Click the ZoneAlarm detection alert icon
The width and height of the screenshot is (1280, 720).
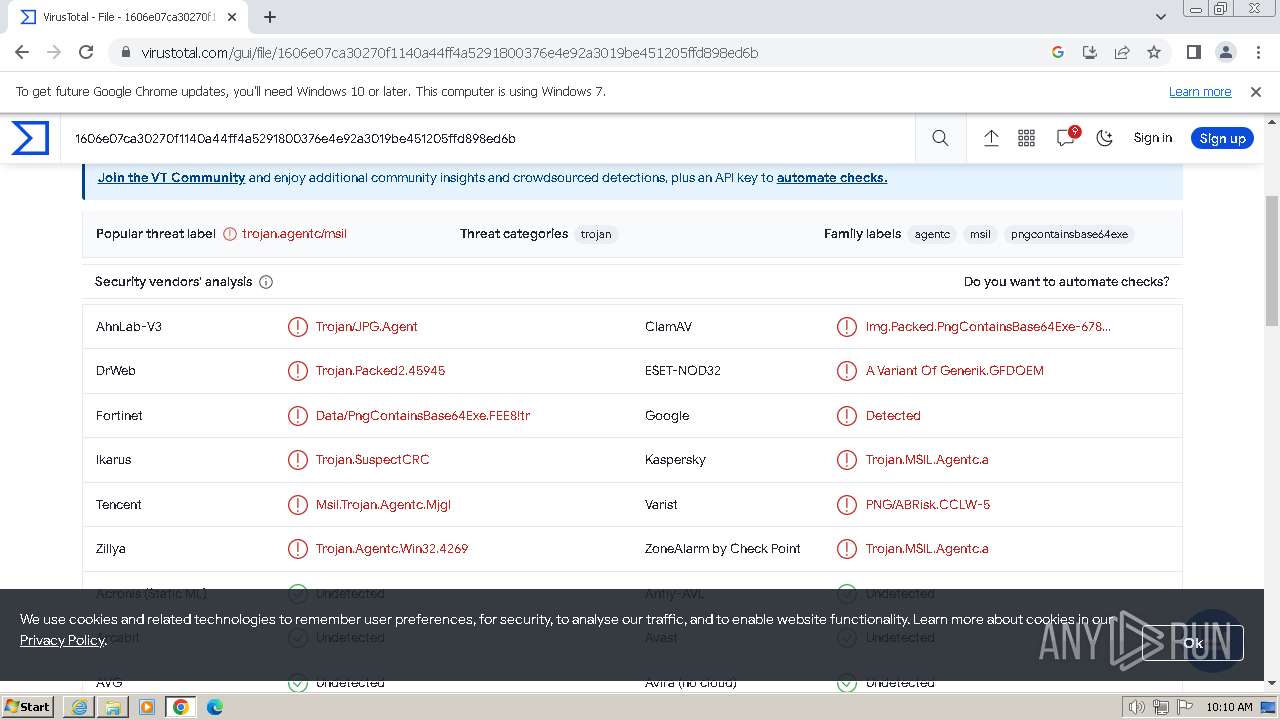coord(847,549)
